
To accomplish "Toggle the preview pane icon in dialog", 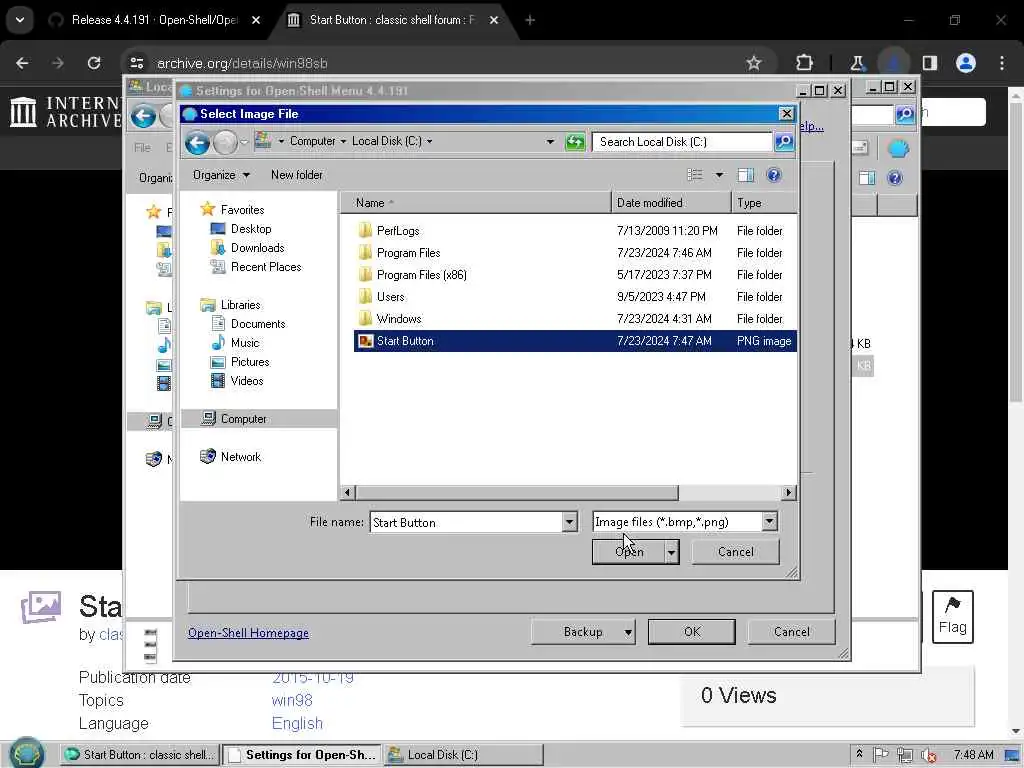I will (745, 175).
